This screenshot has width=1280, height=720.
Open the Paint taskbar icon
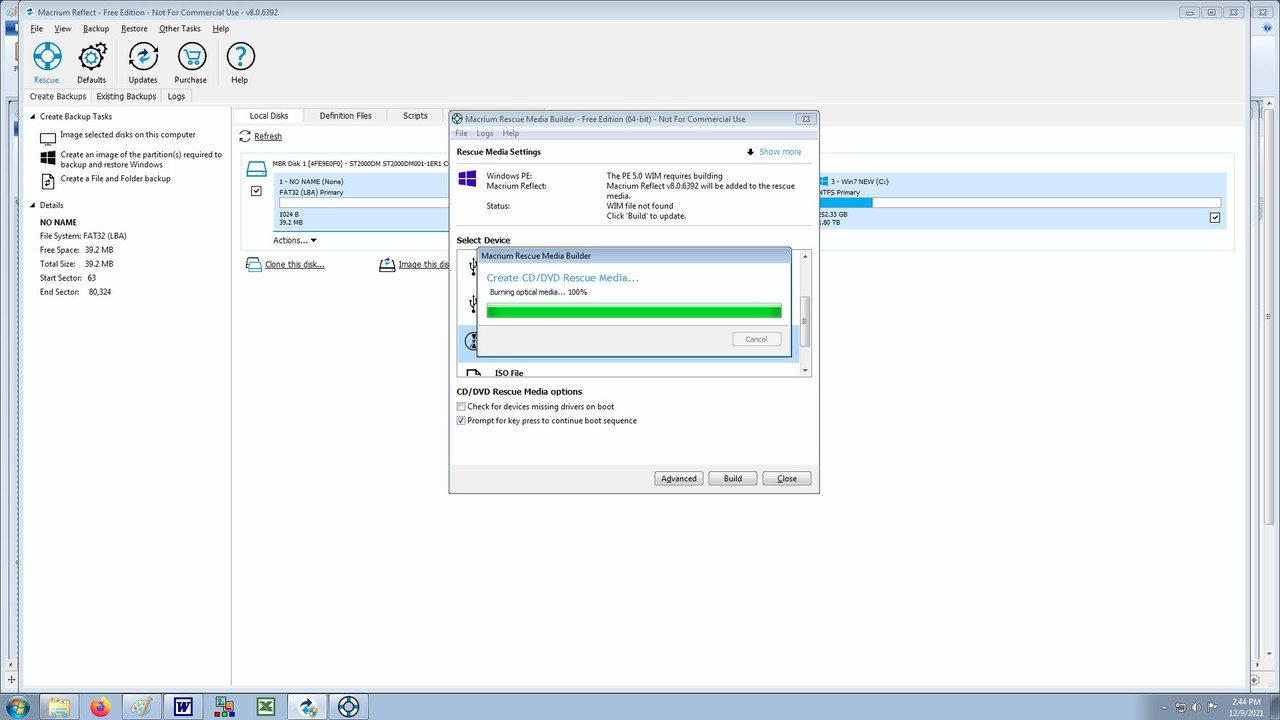[142, 706]
